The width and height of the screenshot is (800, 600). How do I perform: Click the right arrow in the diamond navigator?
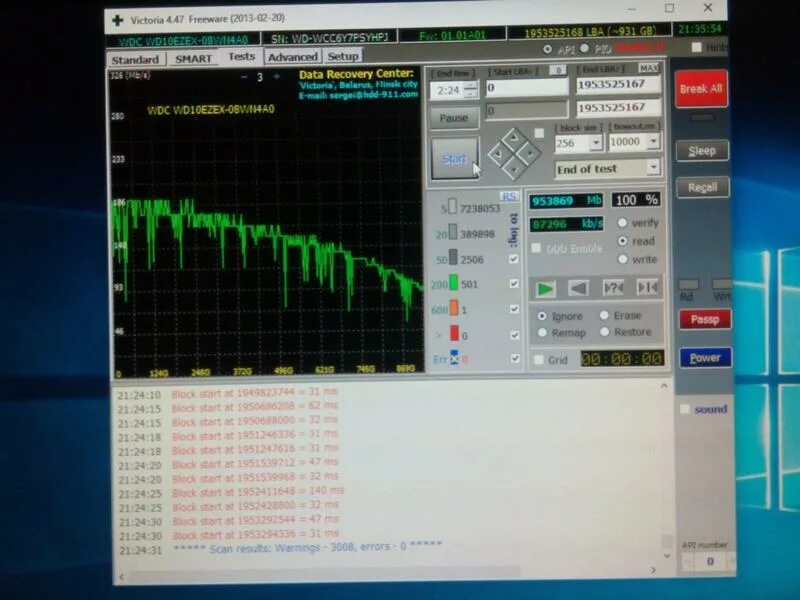pyautogui.click(x=530, y=153)
